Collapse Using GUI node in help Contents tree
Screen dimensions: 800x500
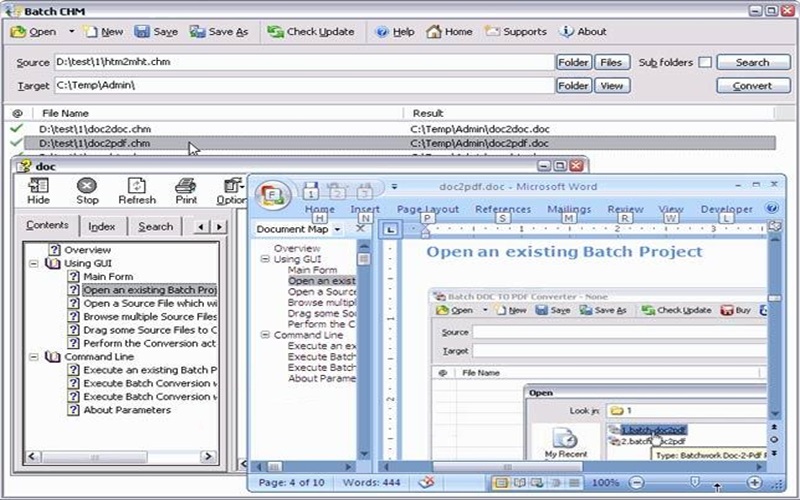point(34,264)
